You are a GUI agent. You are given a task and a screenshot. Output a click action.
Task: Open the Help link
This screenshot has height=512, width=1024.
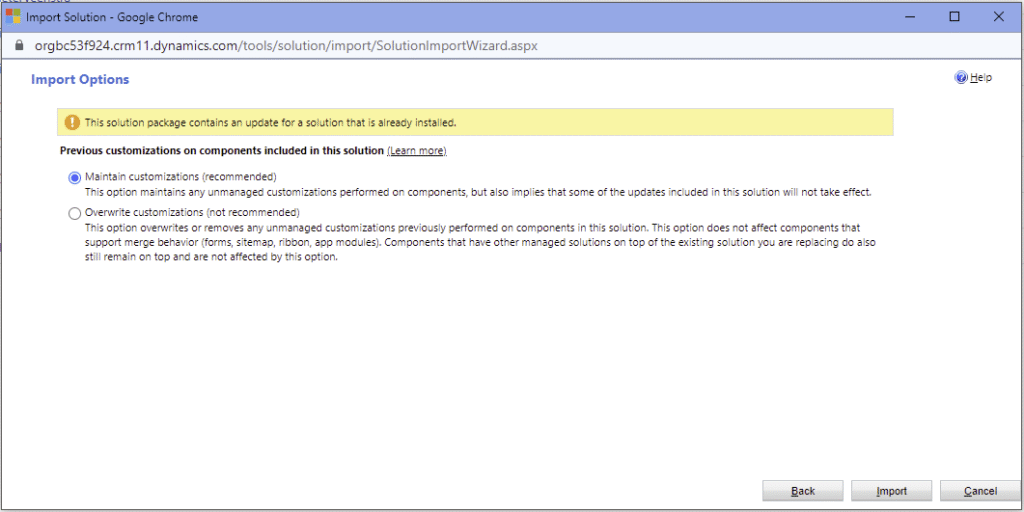(x=981, y=78)
